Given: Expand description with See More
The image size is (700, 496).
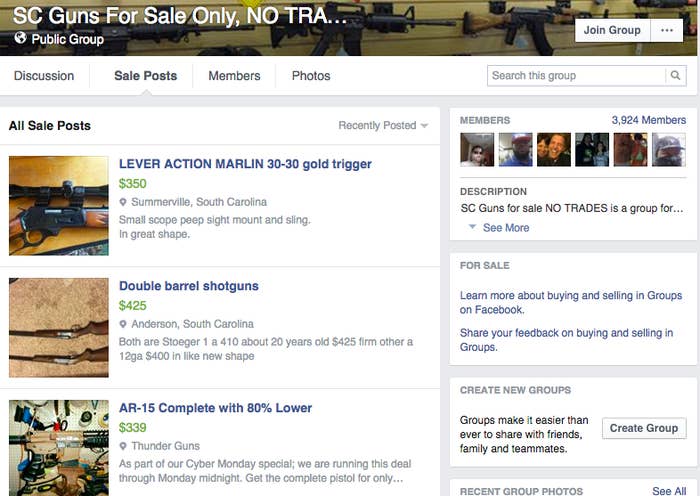Looking at the screenshot, I should (x=506, y=228).
